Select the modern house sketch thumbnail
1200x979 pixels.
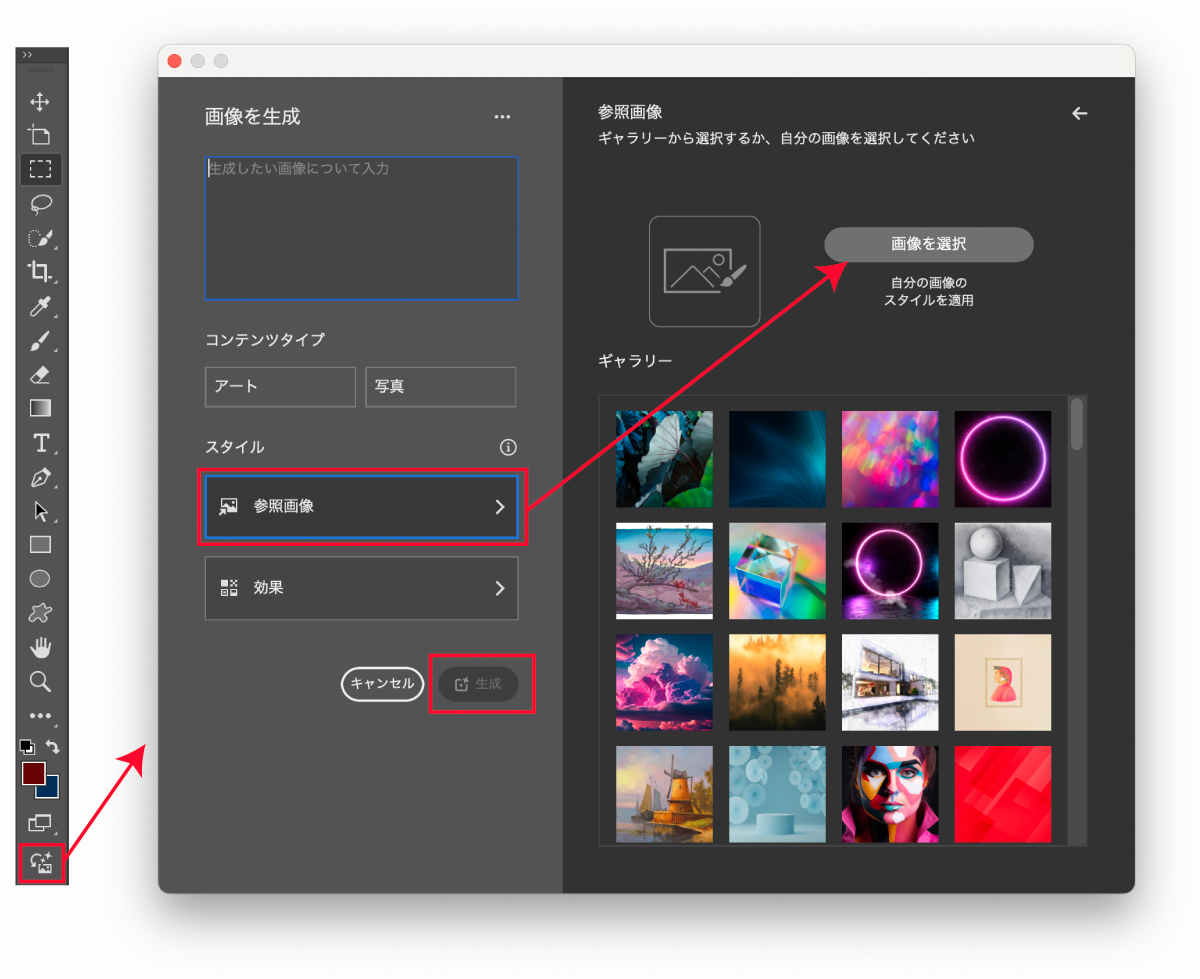tap(891, 683)
